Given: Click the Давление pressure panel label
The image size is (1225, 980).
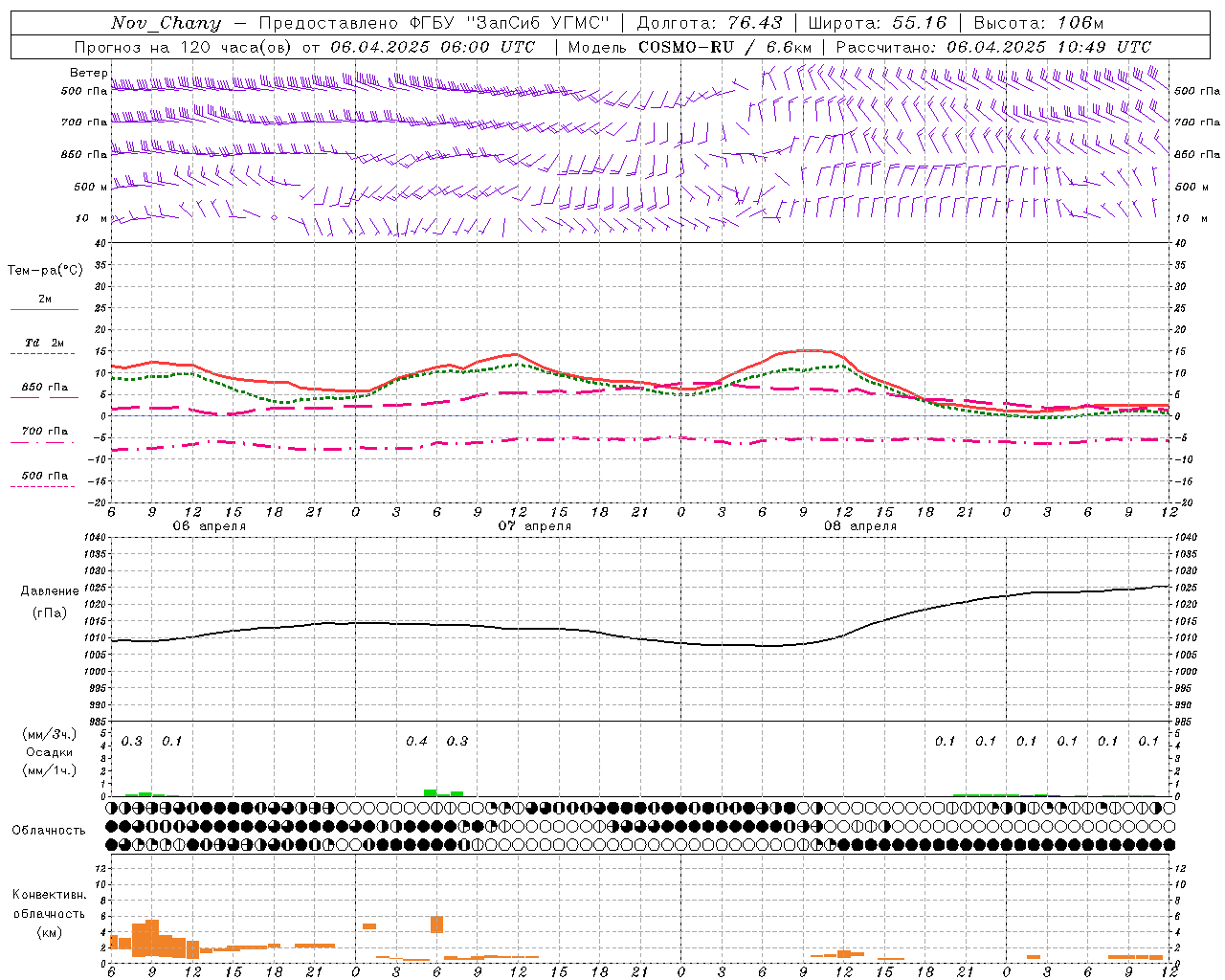Looking at the screenshot, I should pyautogui.click(x=50, y=591).
